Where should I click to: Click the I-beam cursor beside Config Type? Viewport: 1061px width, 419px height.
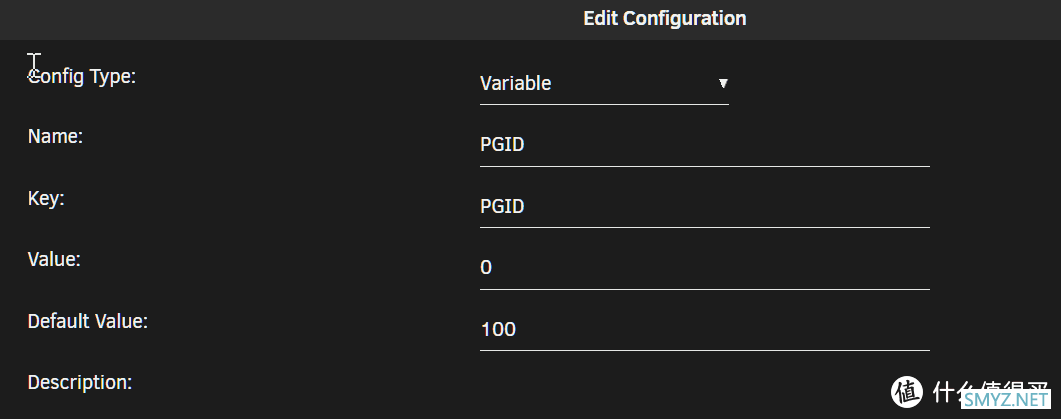34,67
